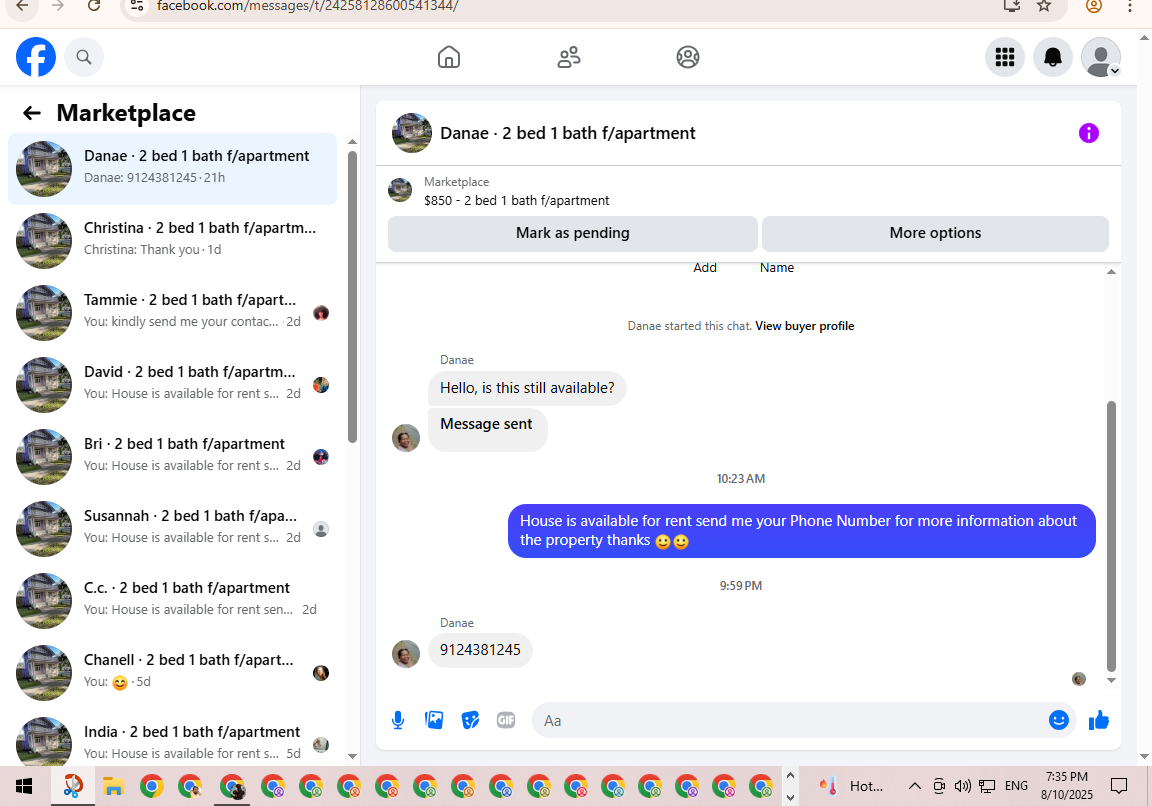Open the Windows Start menu
Viewport: 1152px width, 806px height.
point(24,786)
